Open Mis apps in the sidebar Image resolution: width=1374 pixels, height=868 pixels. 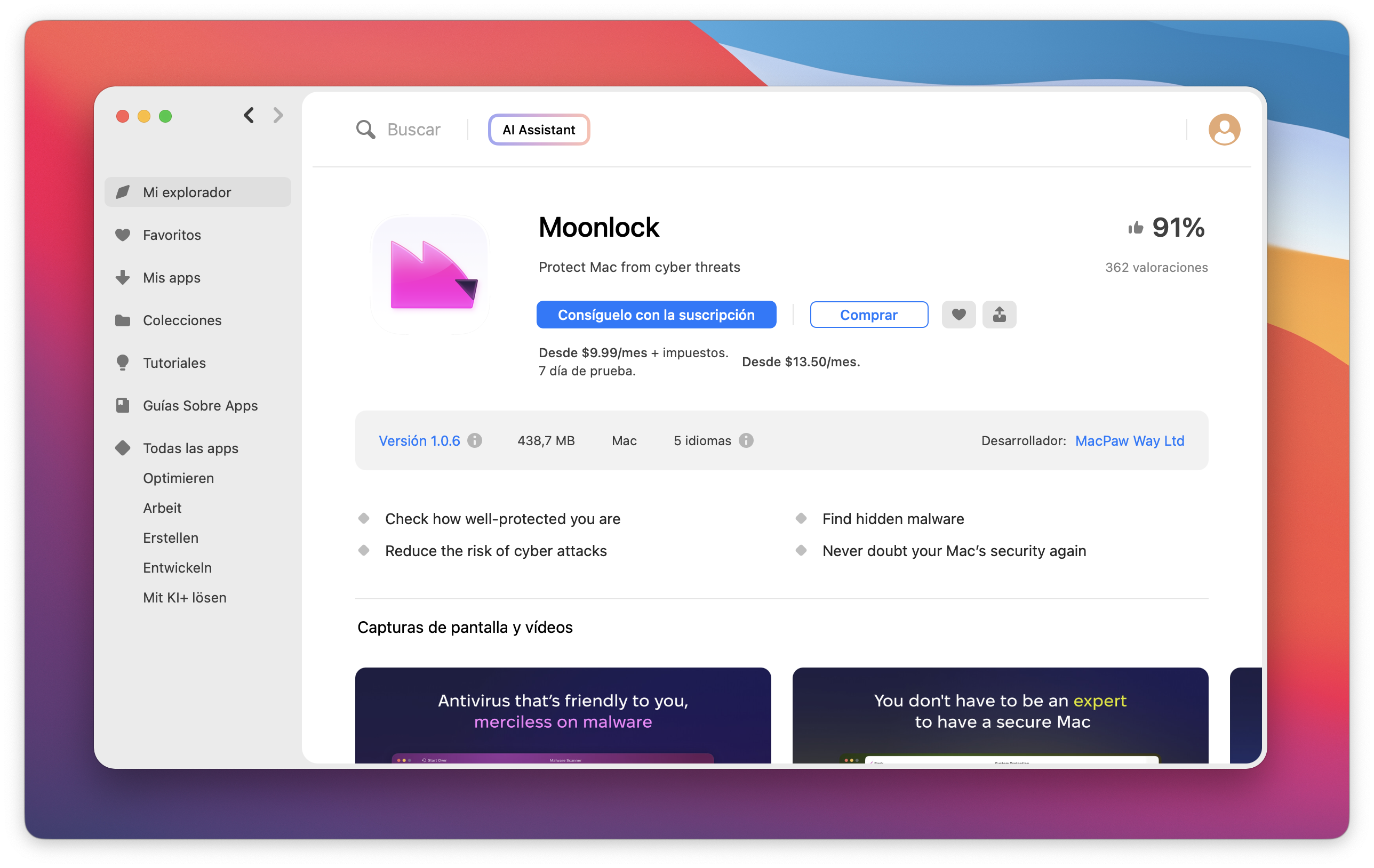(198, 278)
